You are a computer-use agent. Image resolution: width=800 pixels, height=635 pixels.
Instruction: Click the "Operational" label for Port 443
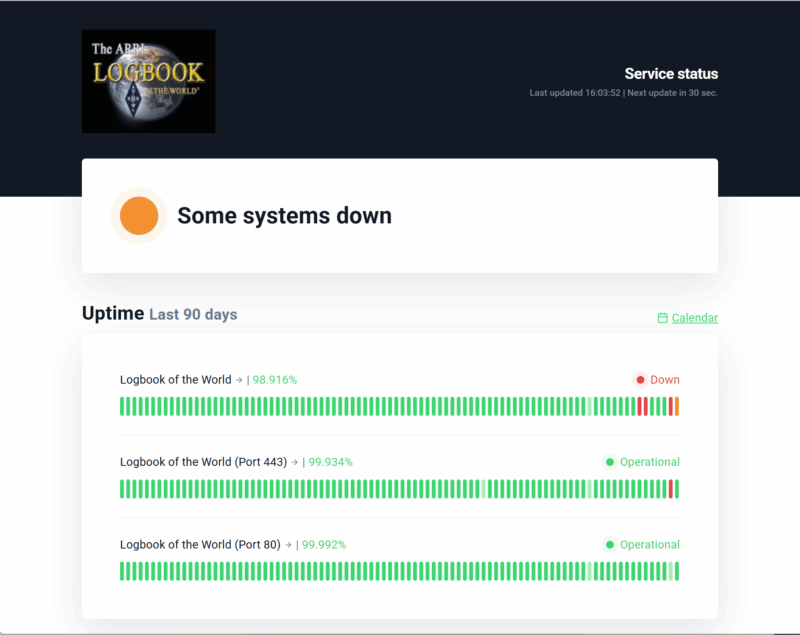(x=649, y=462)
